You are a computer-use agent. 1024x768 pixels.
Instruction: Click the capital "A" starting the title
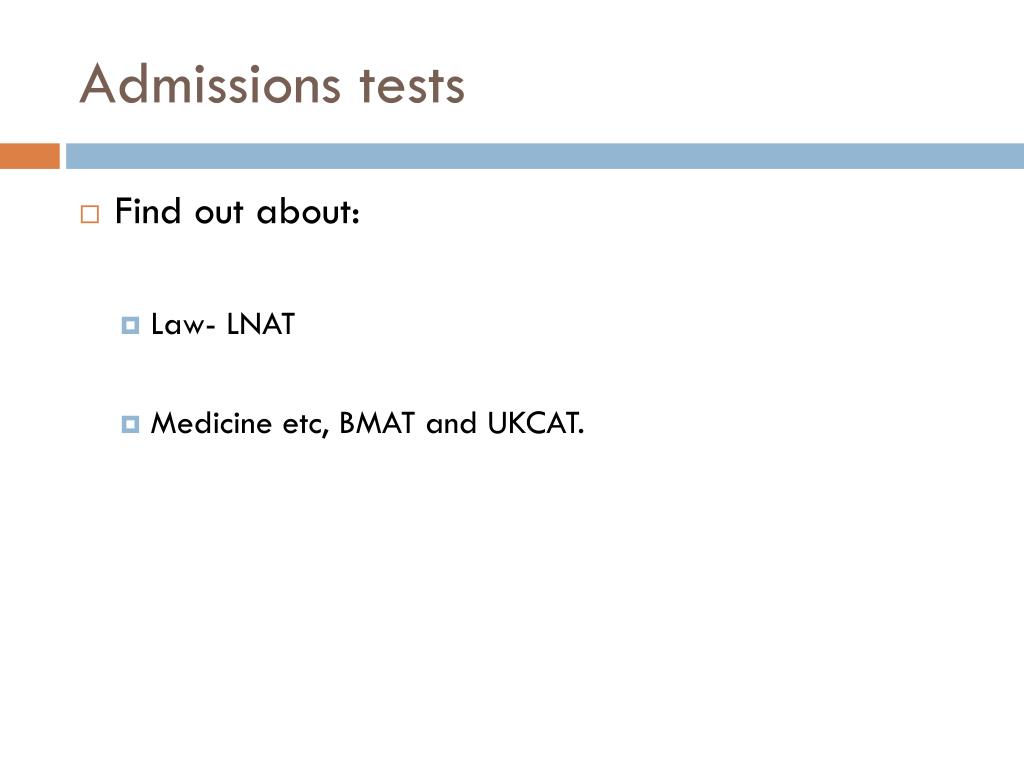[x=98, y=84]
